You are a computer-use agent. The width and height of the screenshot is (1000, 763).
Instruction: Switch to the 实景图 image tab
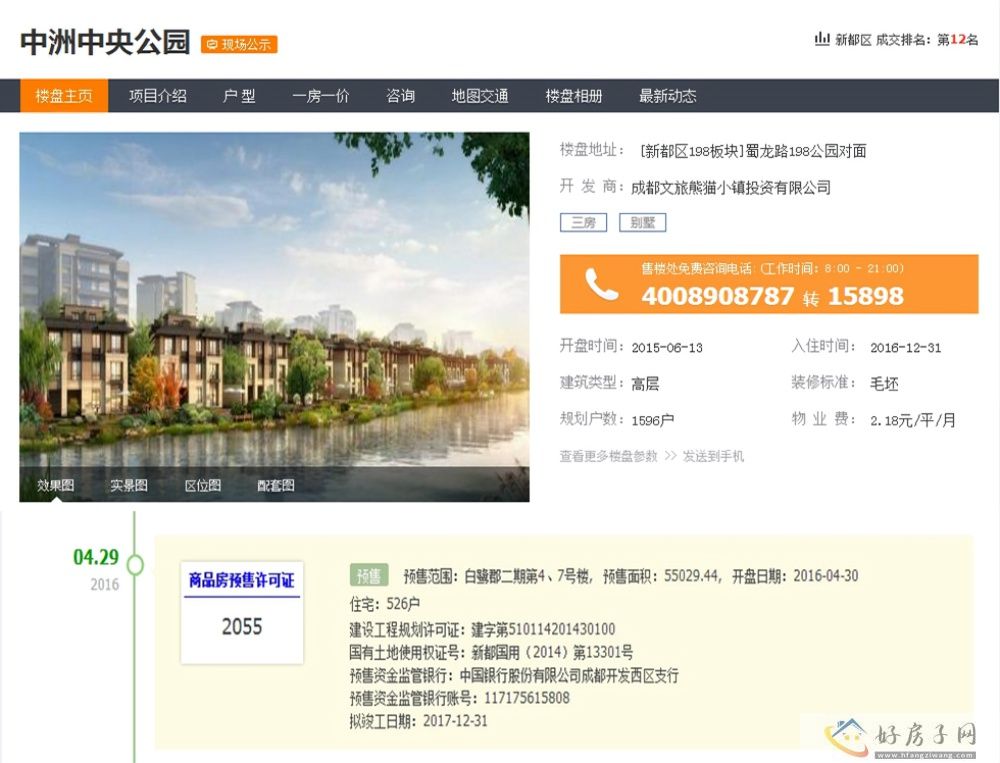click(x=129, y=485)
